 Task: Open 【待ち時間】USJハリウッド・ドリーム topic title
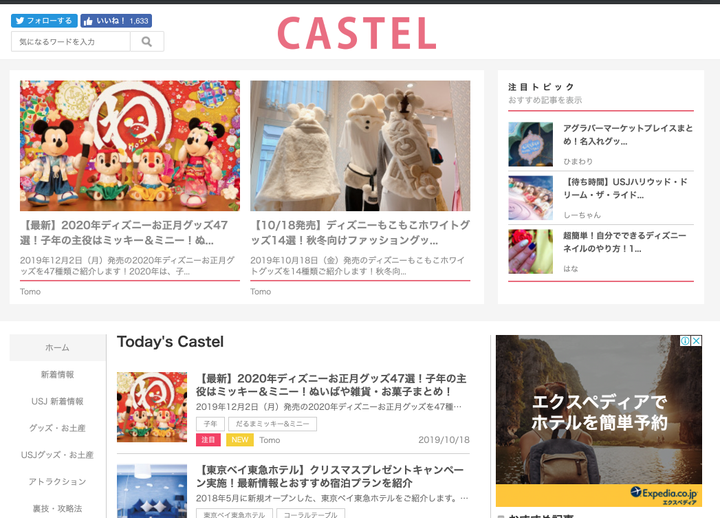tap(625, 188)
